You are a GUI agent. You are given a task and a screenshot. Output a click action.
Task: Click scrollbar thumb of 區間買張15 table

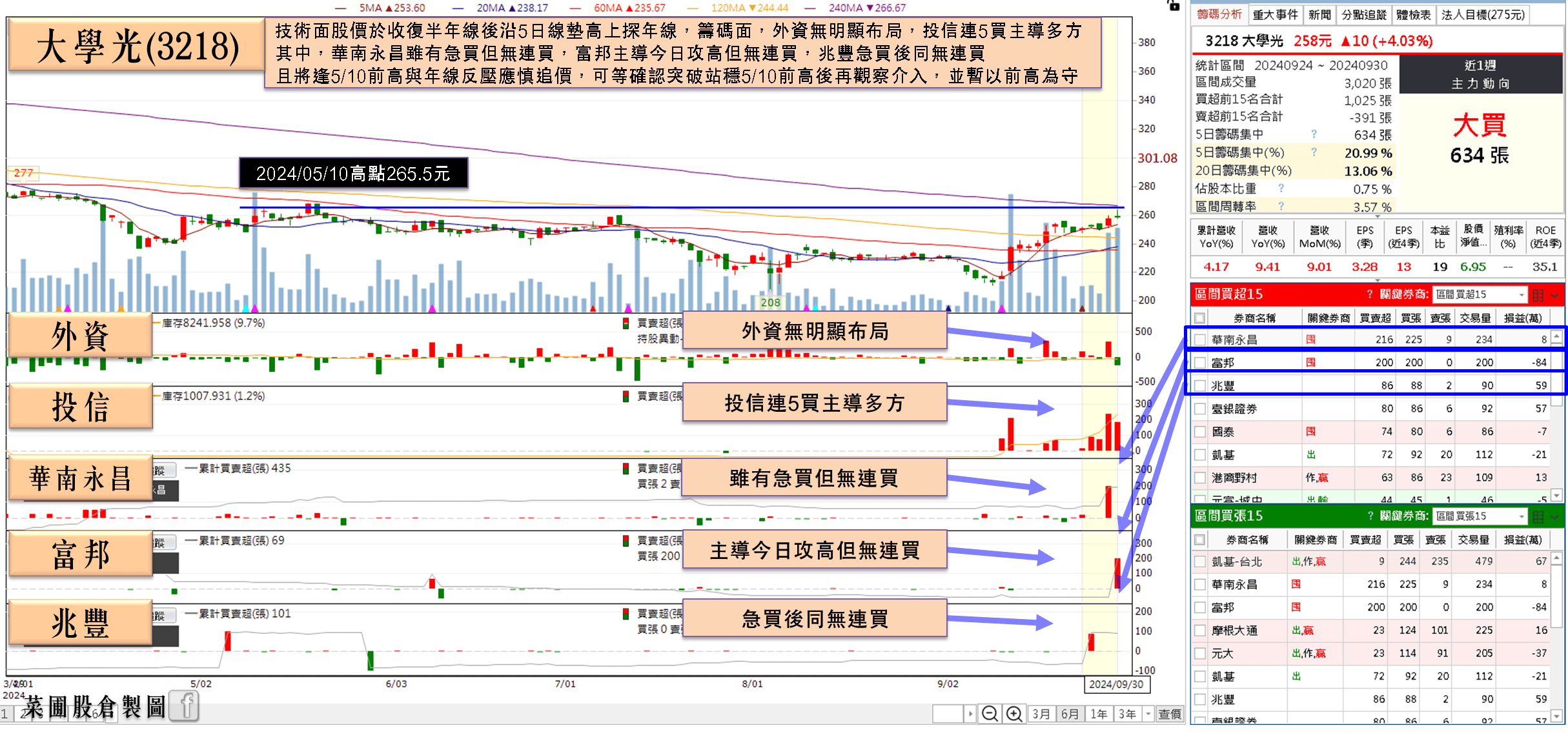point(1556,596)
